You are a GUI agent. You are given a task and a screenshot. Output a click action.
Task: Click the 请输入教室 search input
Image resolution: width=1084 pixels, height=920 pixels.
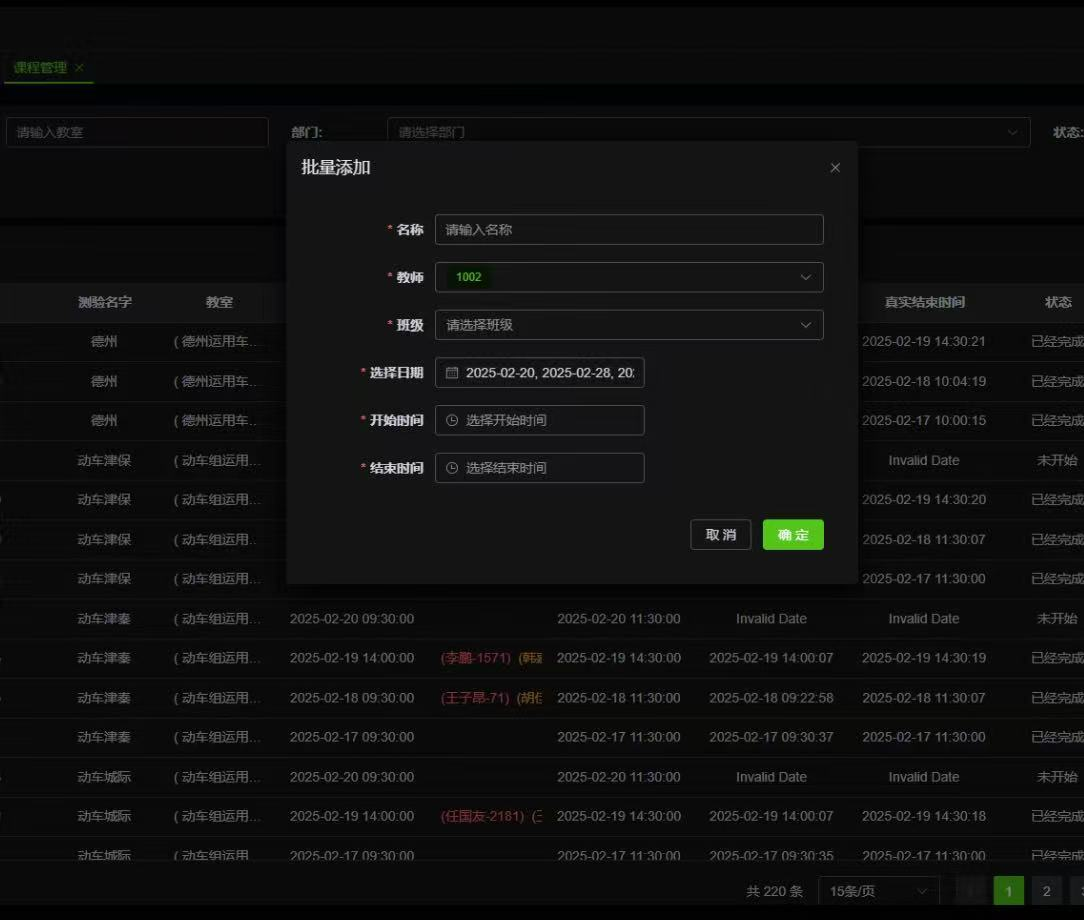[x=137, y=132]
